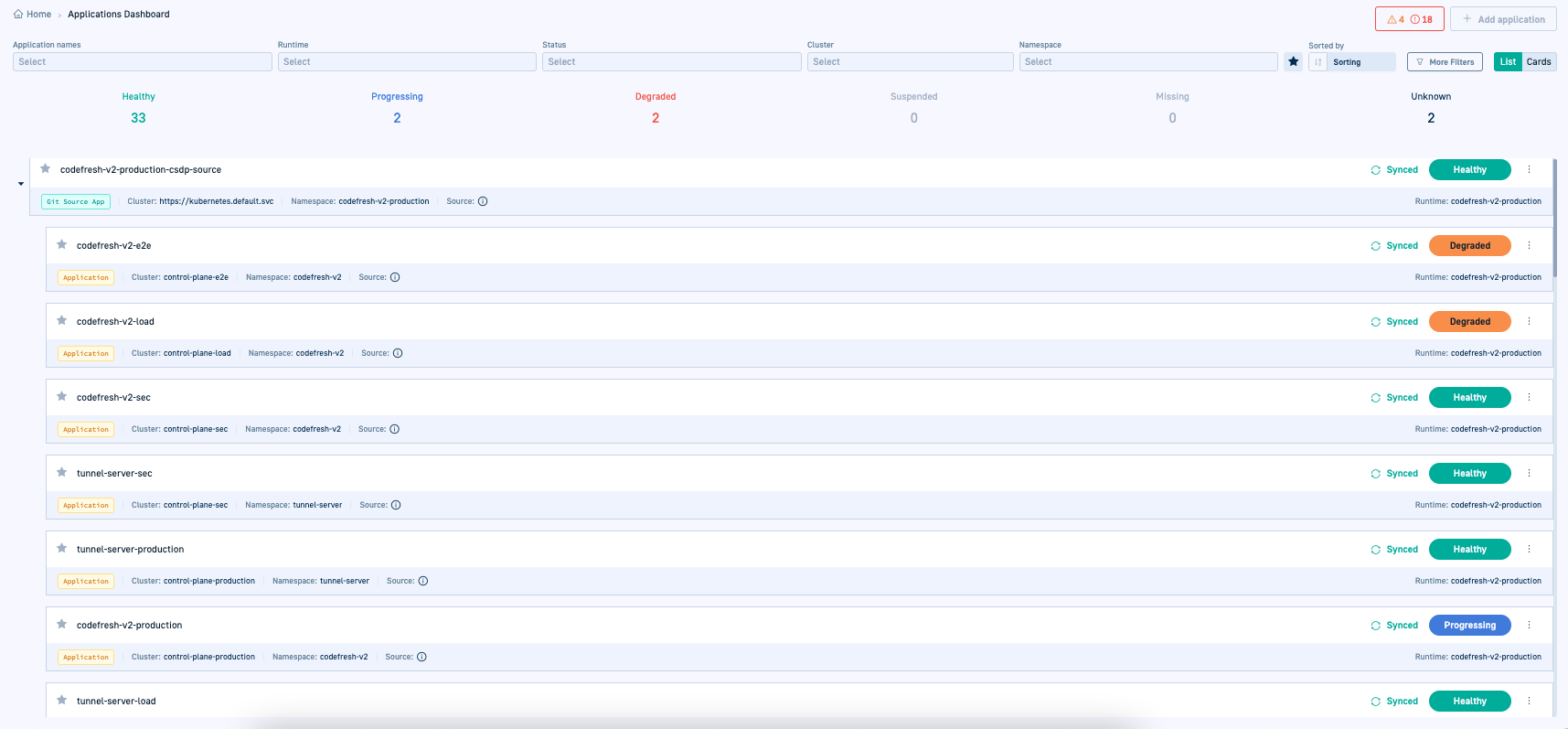Click source info icon for codefresh-v2-sec
This screenshot has height=729, width=1568.
click(x=395, y=429)
